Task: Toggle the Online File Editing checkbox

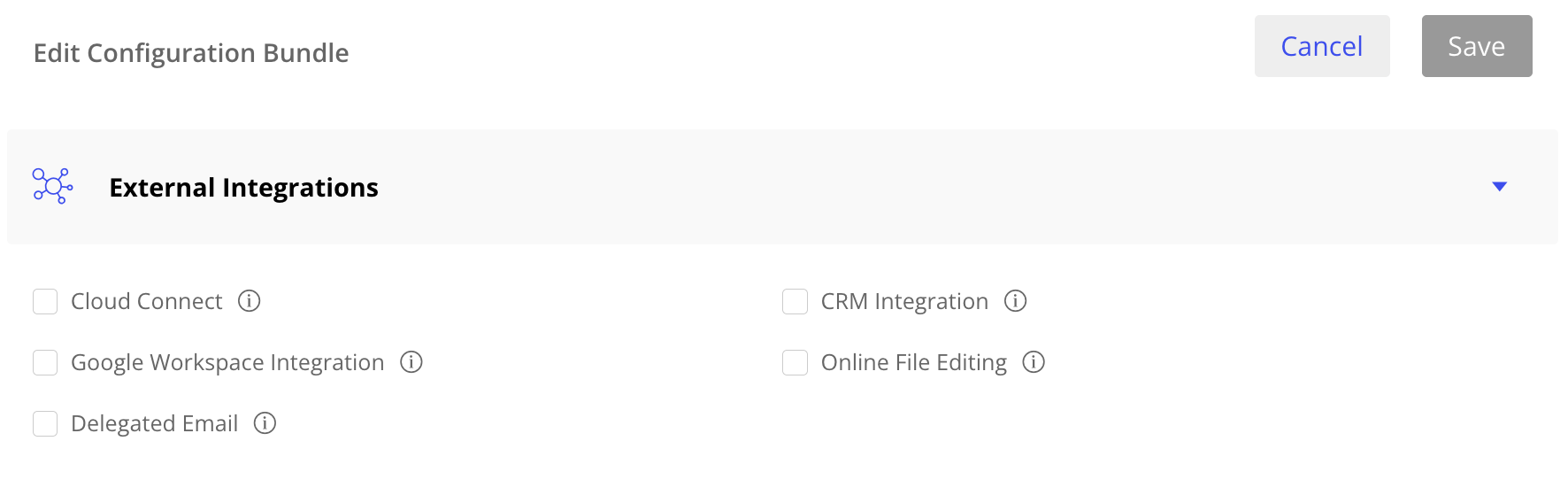Action: [795, 363]
